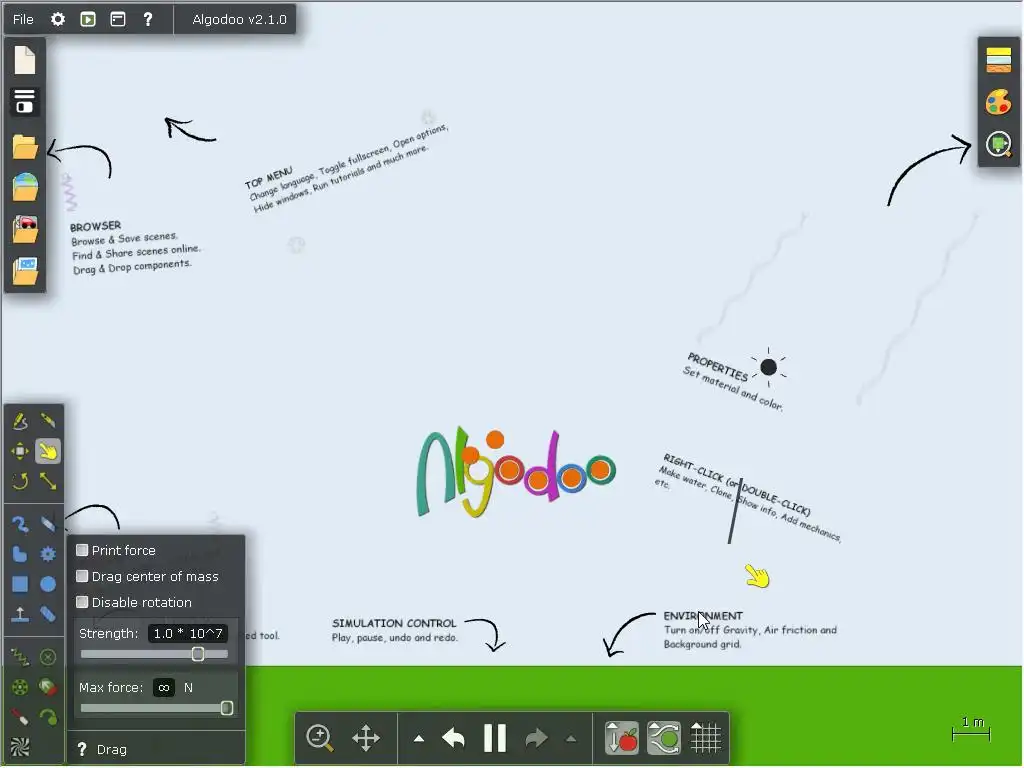Toggle gravity with the apple icon

click(622, 739)
